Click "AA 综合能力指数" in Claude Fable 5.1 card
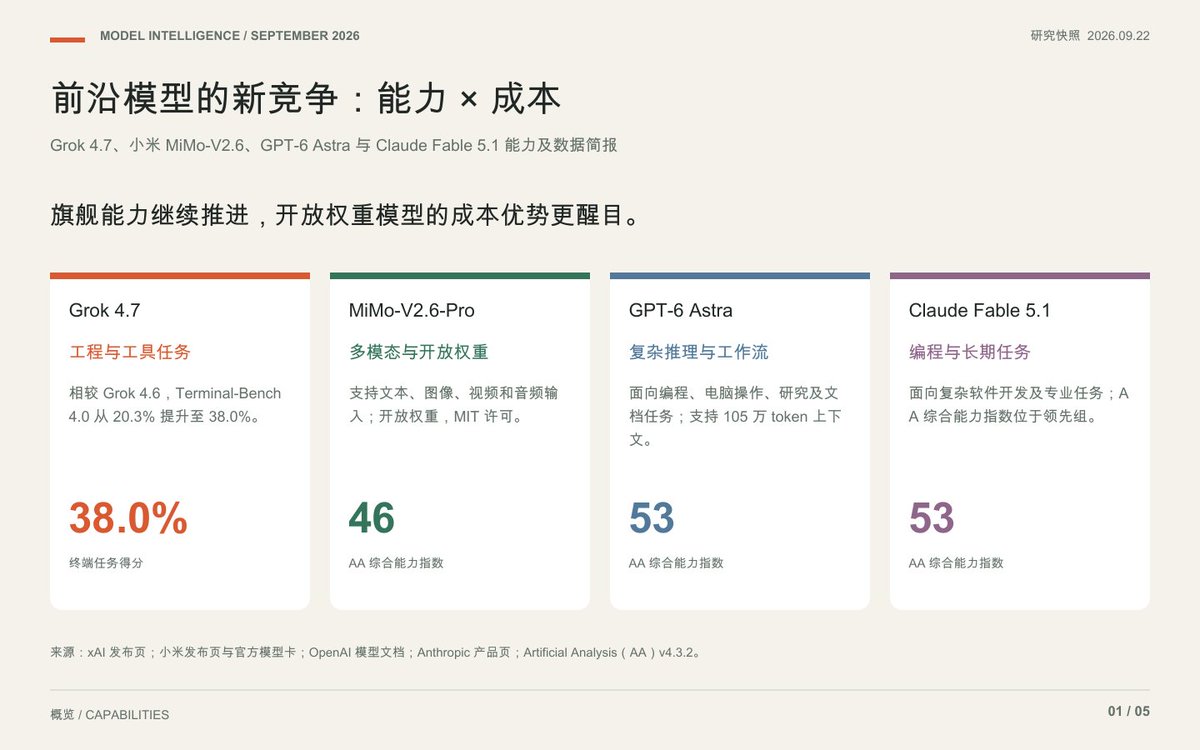Viewport: 1200px width, 750px height. [956, 563]
